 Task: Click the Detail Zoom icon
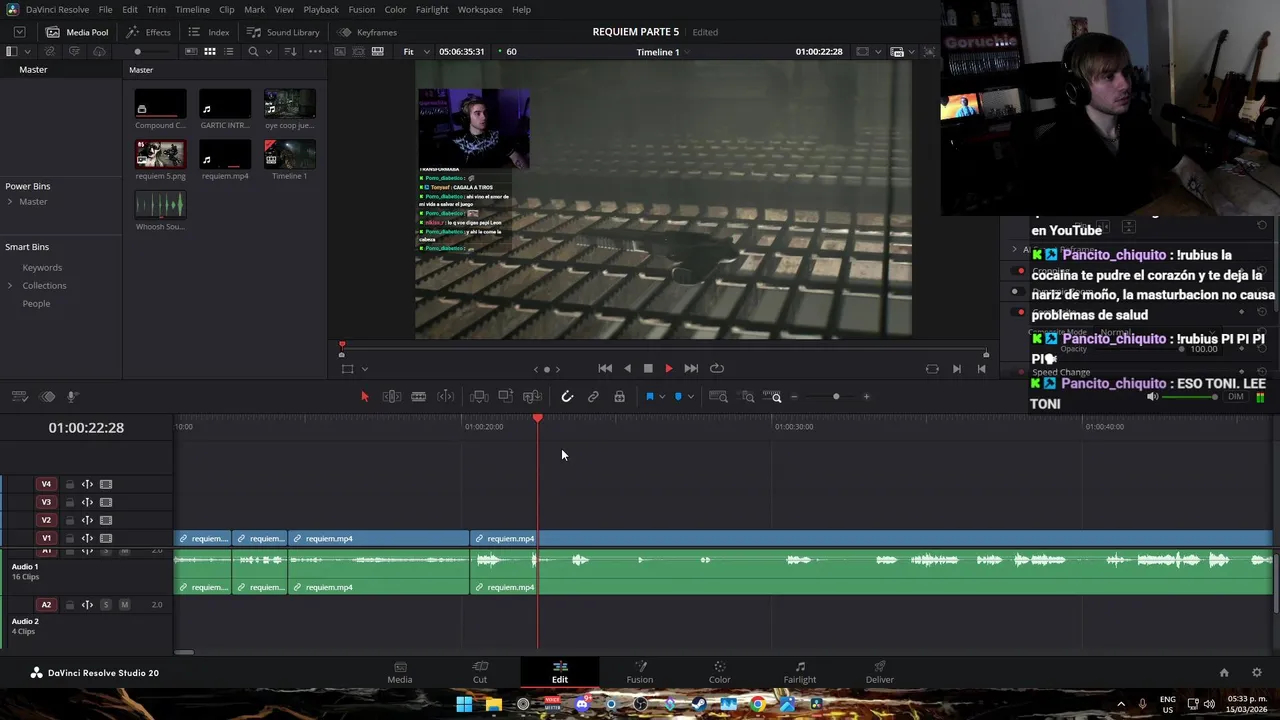pos(747,397)
